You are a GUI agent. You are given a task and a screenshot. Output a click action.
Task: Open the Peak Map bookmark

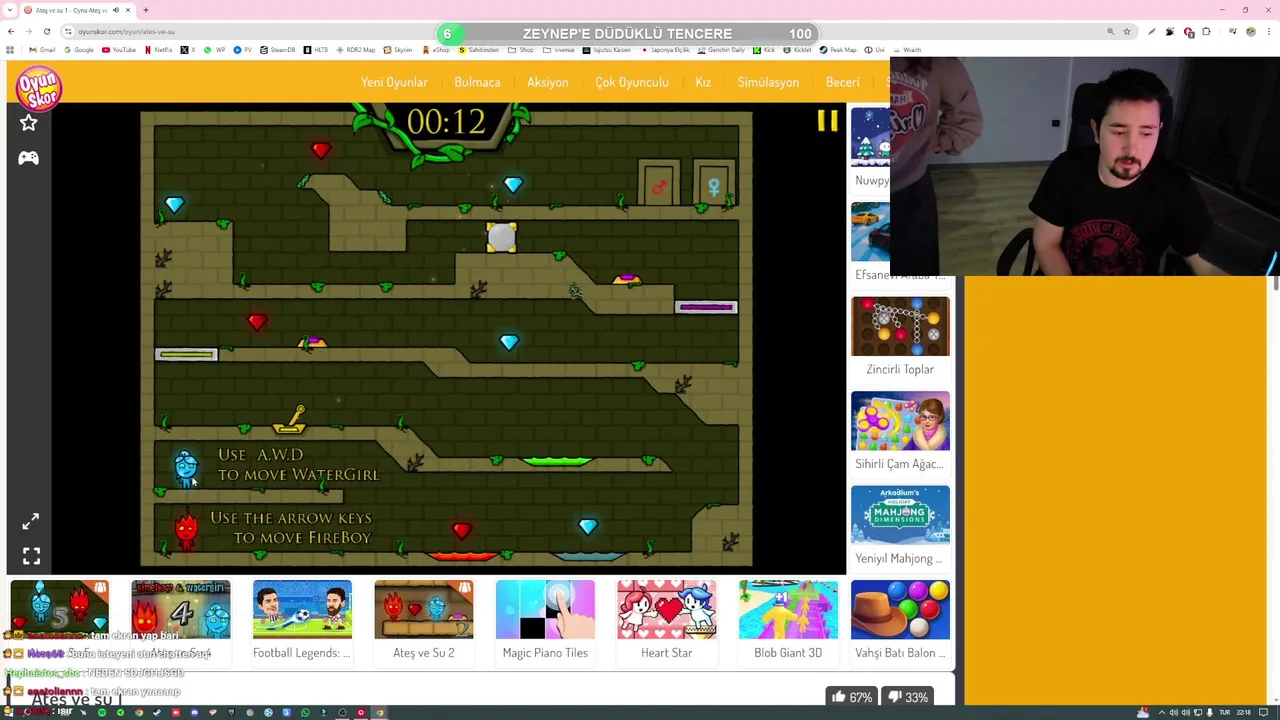[x=838, y=50]
